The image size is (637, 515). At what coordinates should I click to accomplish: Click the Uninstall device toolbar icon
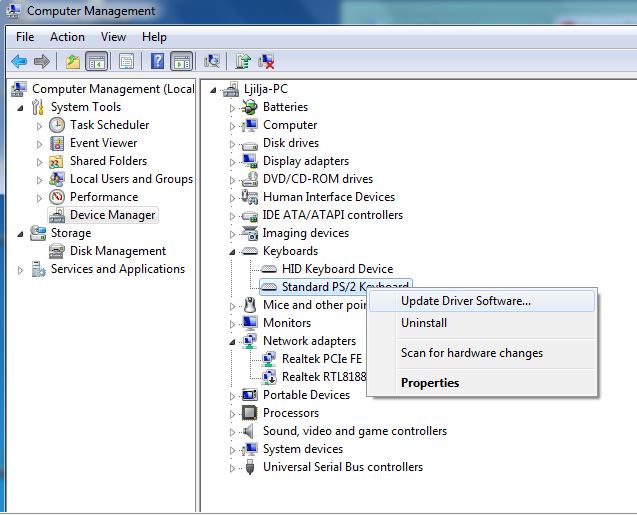tap(266, 62)
